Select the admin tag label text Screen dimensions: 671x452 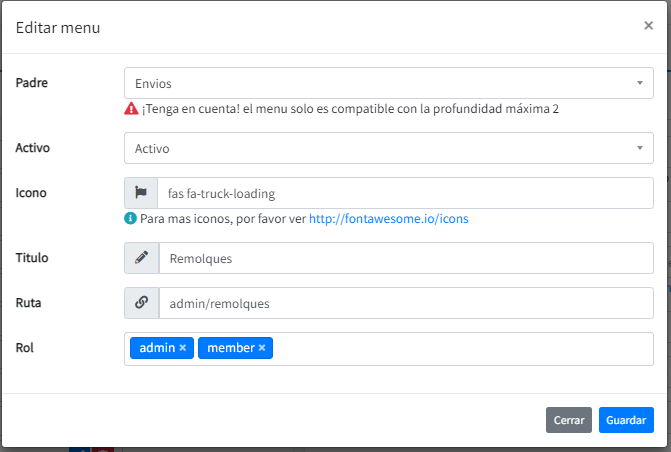click(157, 348)
